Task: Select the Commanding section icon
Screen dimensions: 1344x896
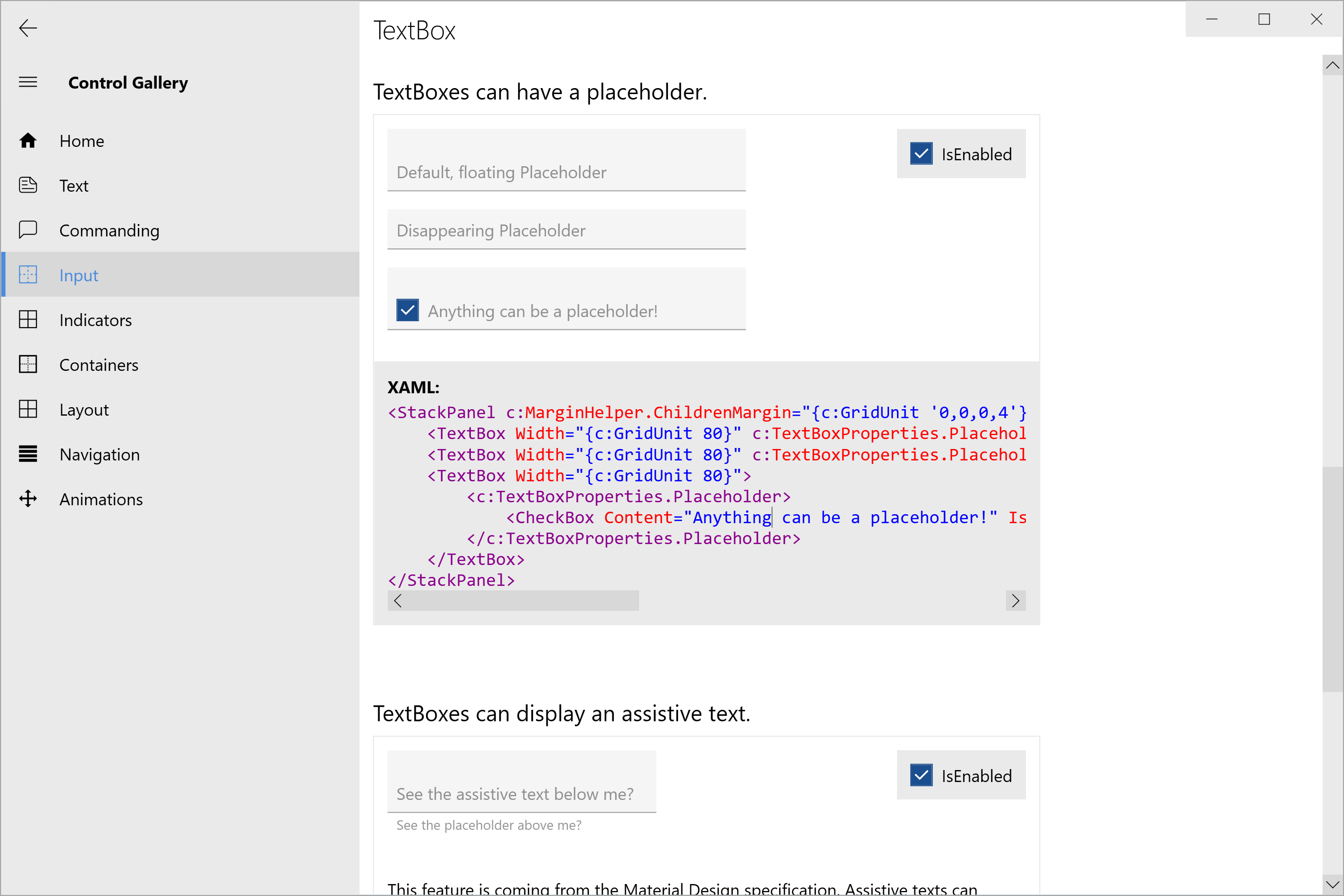Action: click(27, 230)
